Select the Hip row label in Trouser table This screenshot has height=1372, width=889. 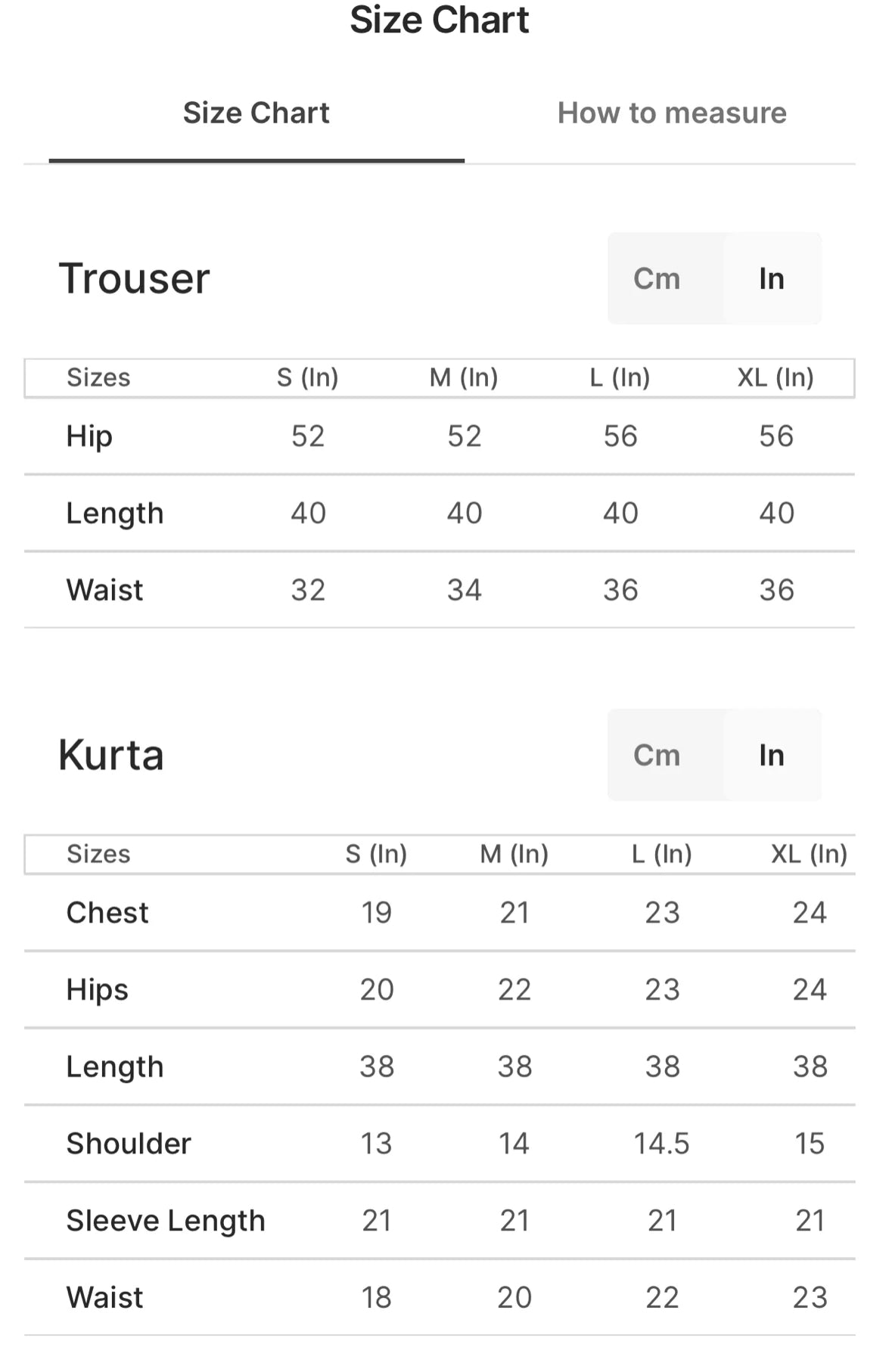tap(89, 436)
